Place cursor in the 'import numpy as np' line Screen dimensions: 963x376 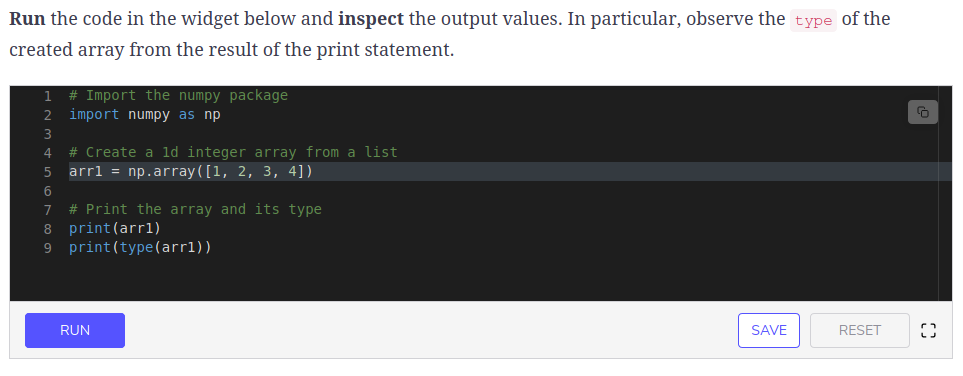pyautogui.click(x=145, y=114)
